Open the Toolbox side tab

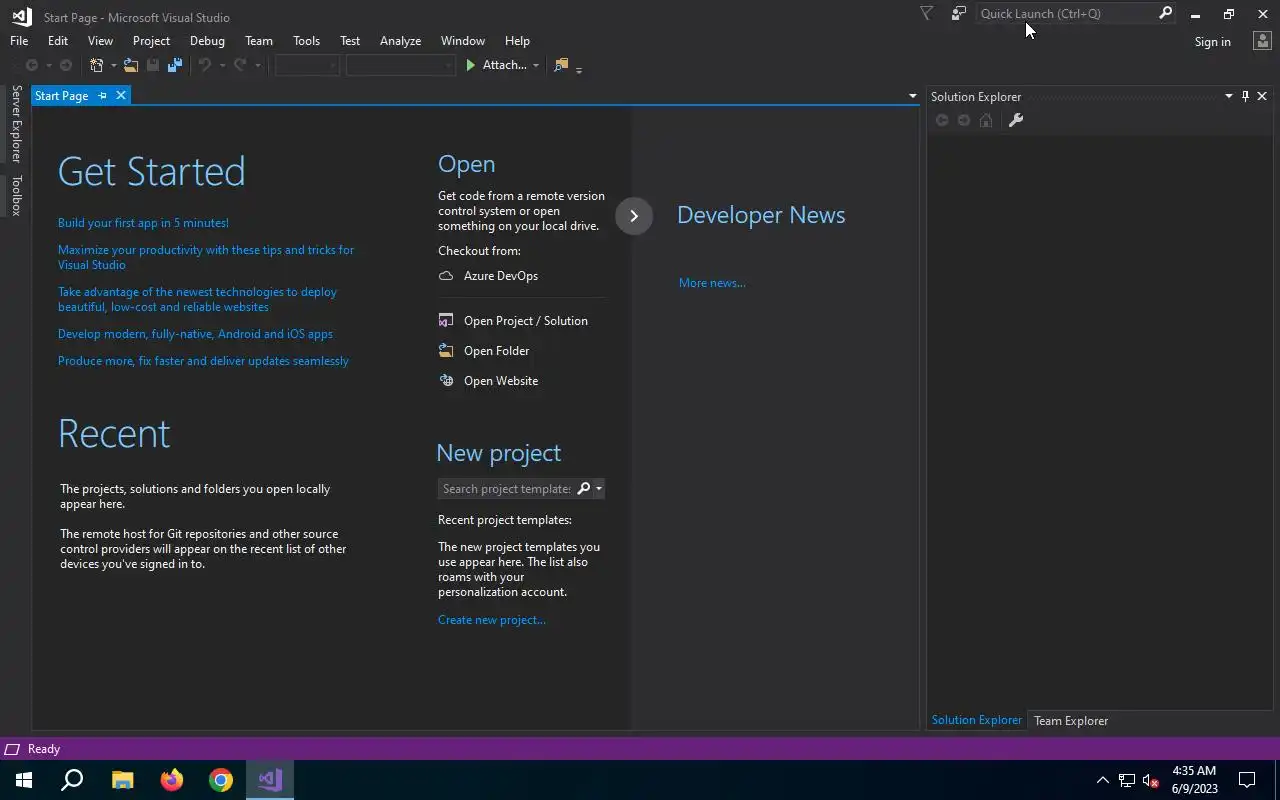click(16, 195)
